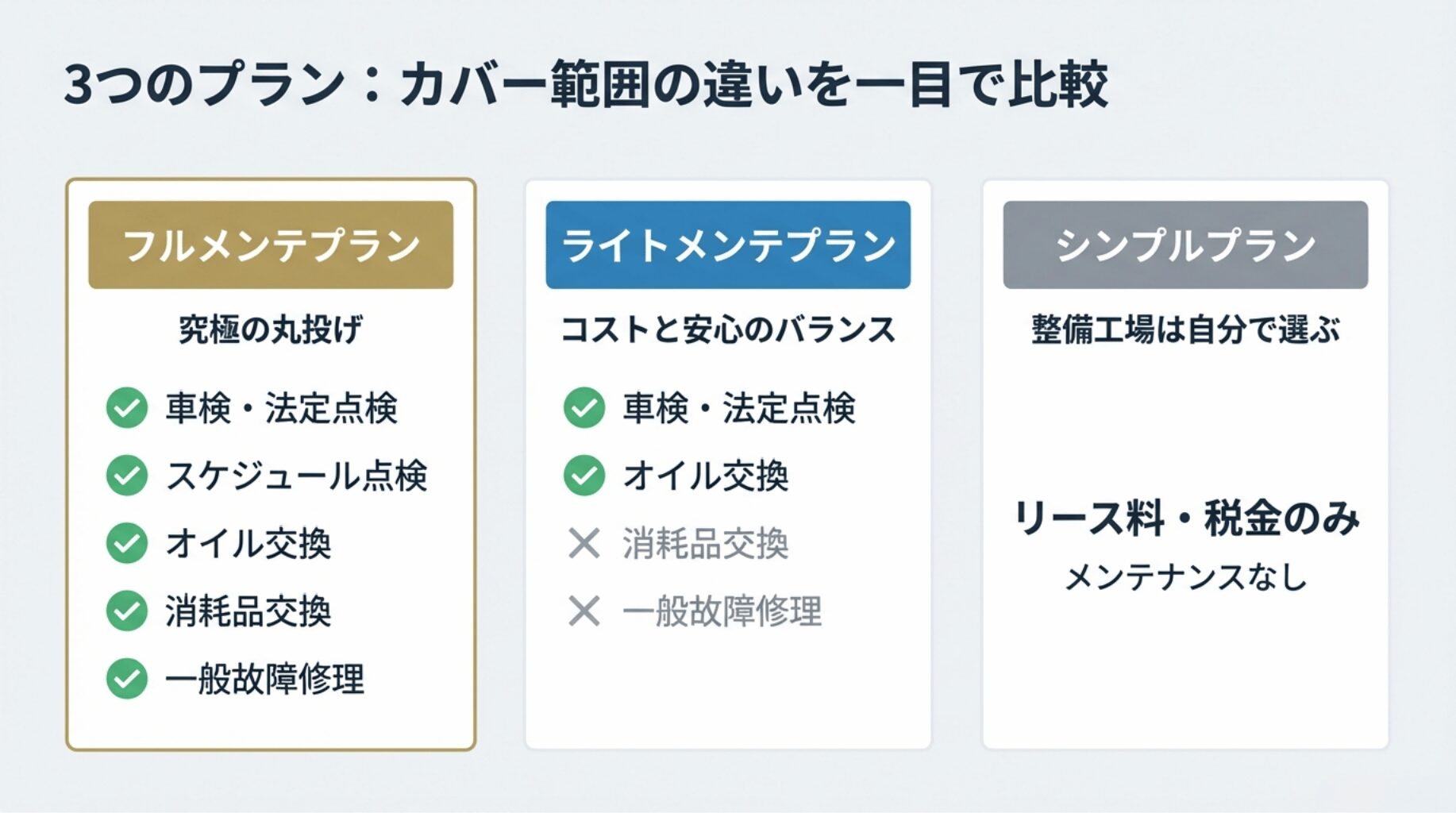The image size is (1456, 813).
Task: Click green check beside full plan オイル交換
Action: 127,543
